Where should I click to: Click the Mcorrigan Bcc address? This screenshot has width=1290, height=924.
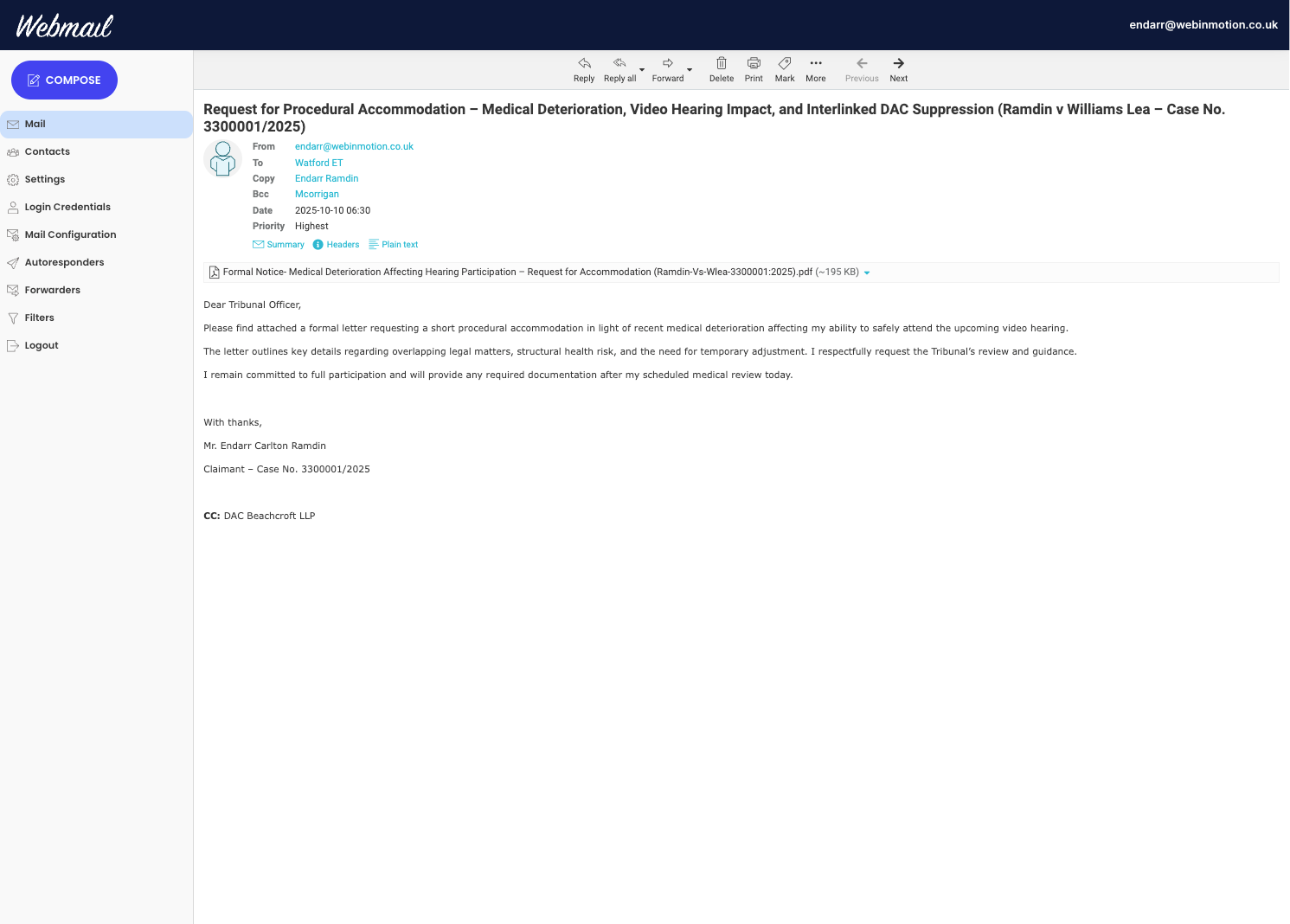317,194
